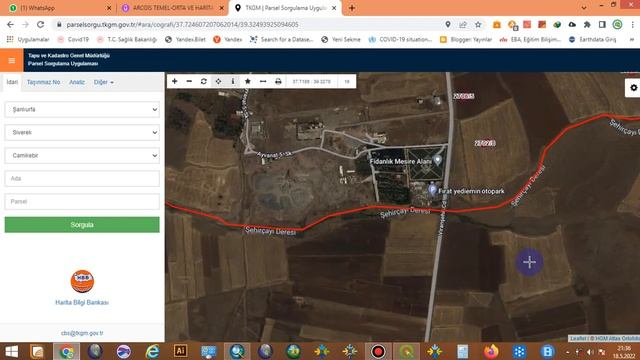The width and height of the screenshot is (640, 360).
Task: Switch to the Taşınmaz No tab
Action: coord(43,82)
